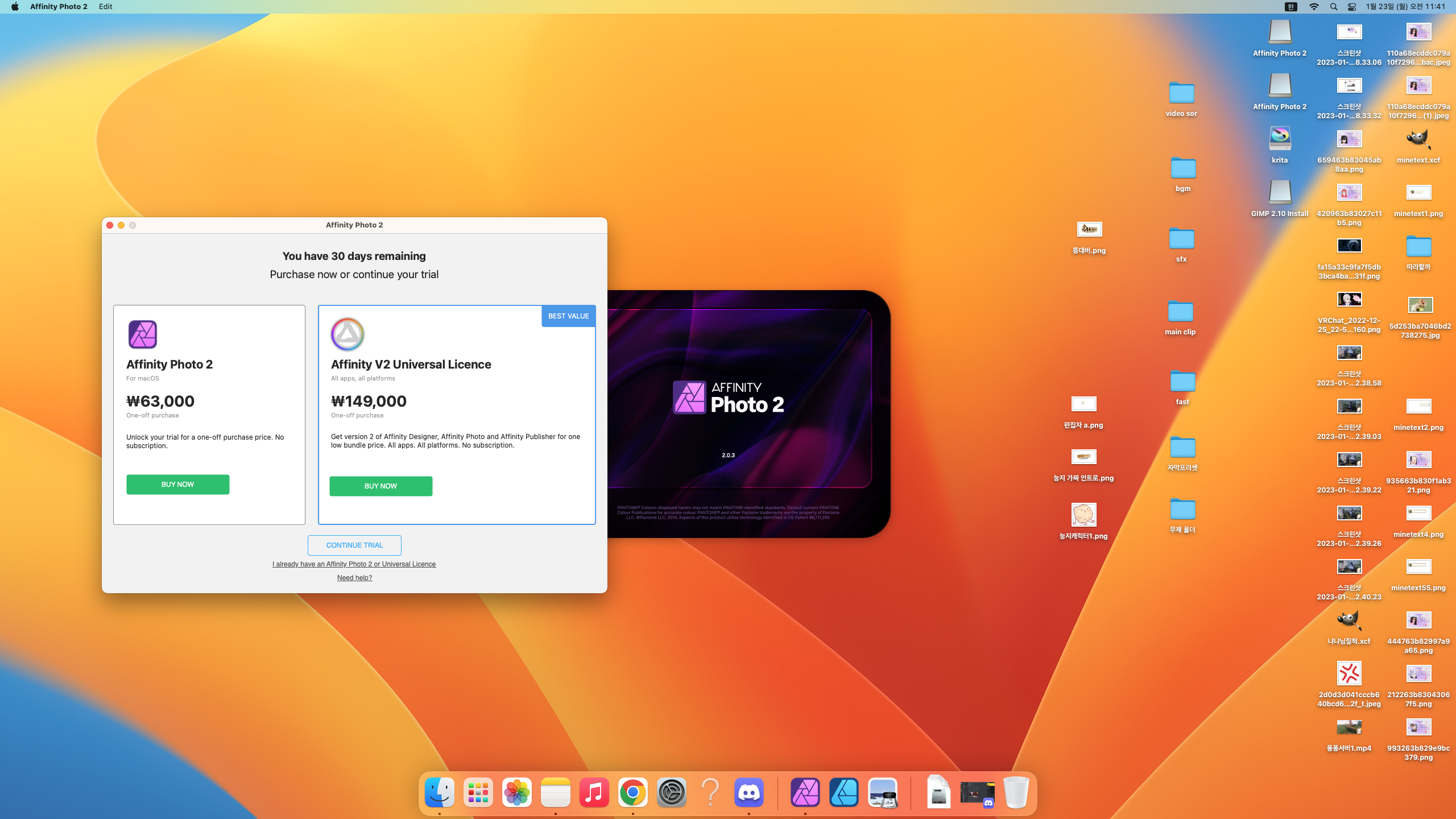The width and height of the screenshot is (1456, 819).
Task: Open Google Chrome in the dock
Action: point(632,792)
